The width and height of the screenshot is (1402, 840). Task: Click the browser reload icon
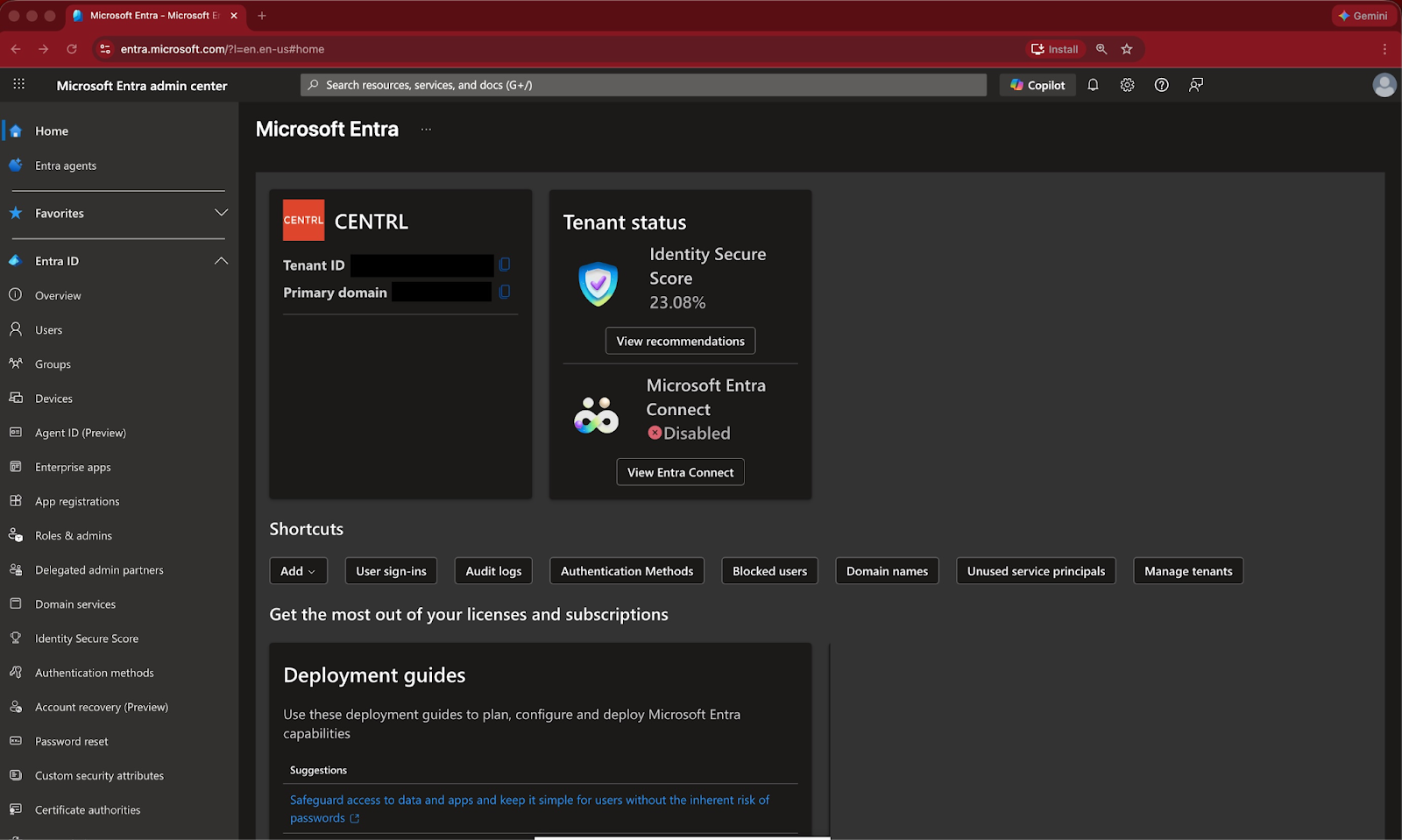72,49
